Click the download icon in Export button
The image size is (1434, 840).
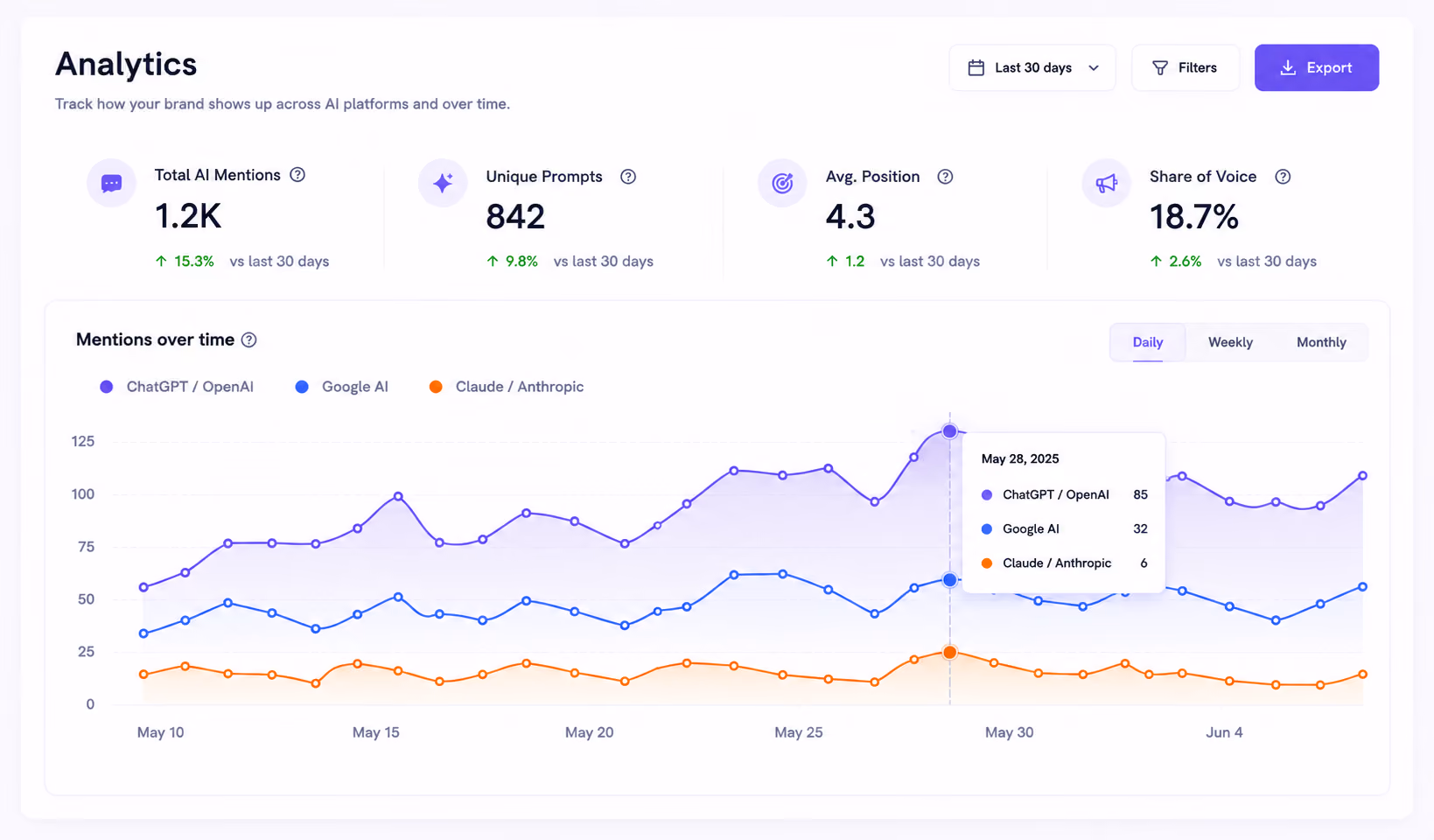(1288, 68)
